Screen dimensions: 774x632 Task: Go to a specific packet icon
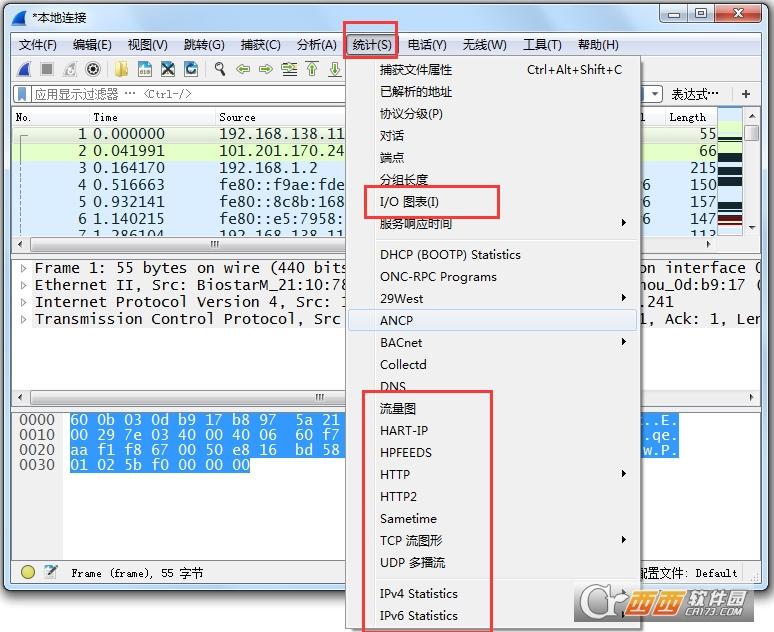click(289, 69)
